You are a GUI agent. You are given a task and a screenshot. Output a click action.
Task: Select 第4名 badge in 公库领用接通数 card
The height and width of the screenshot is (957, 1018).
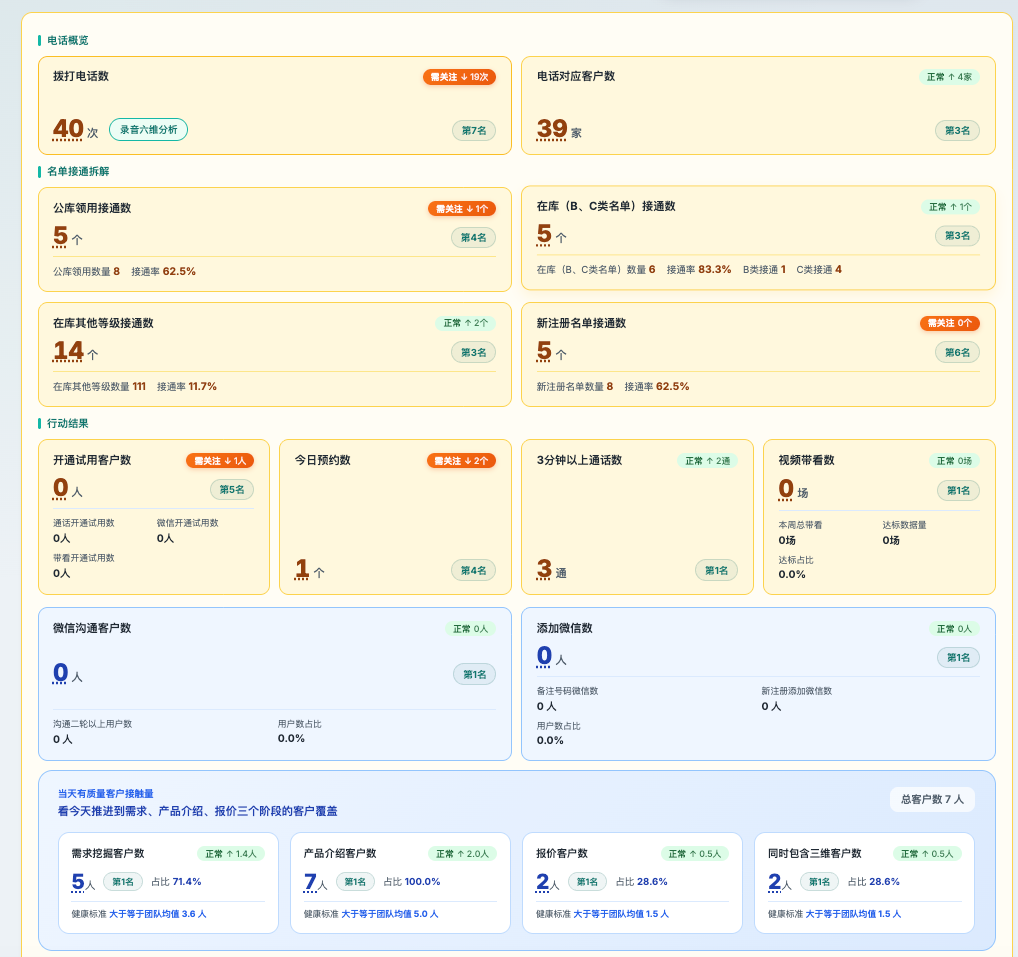pos(473,238)
